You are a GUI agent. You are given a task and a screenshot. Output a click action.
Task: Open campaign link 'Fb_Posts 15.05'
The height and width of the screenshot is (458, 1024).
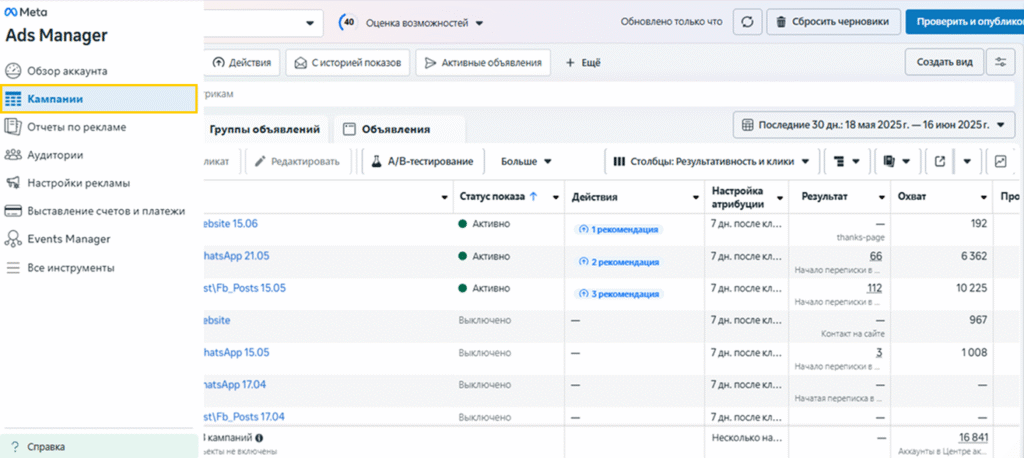coord(245,287)
